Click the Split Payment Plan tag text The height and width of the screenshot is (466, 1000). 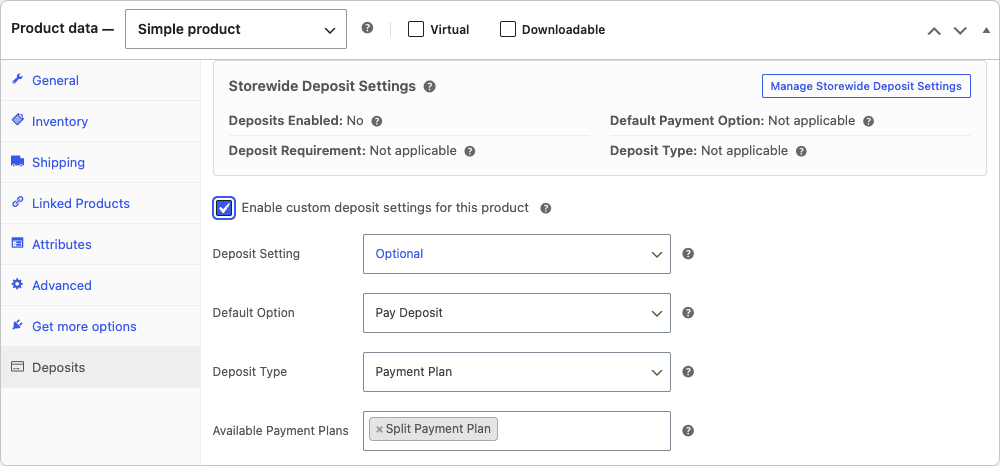[x=438, y=429]
